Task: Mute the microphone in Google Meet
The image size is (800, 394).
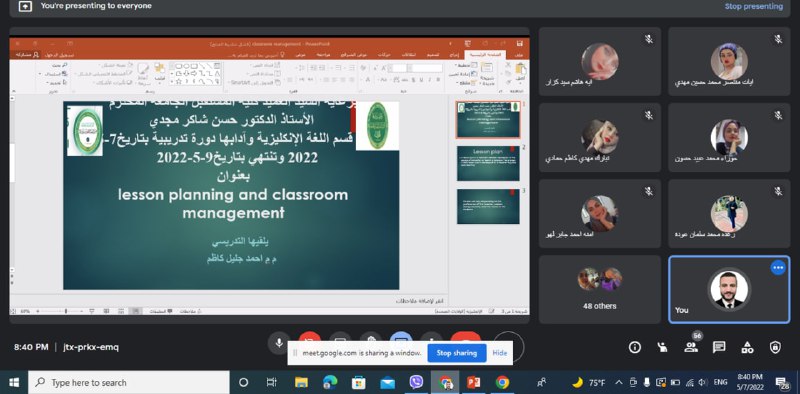Action: (279, 343)
